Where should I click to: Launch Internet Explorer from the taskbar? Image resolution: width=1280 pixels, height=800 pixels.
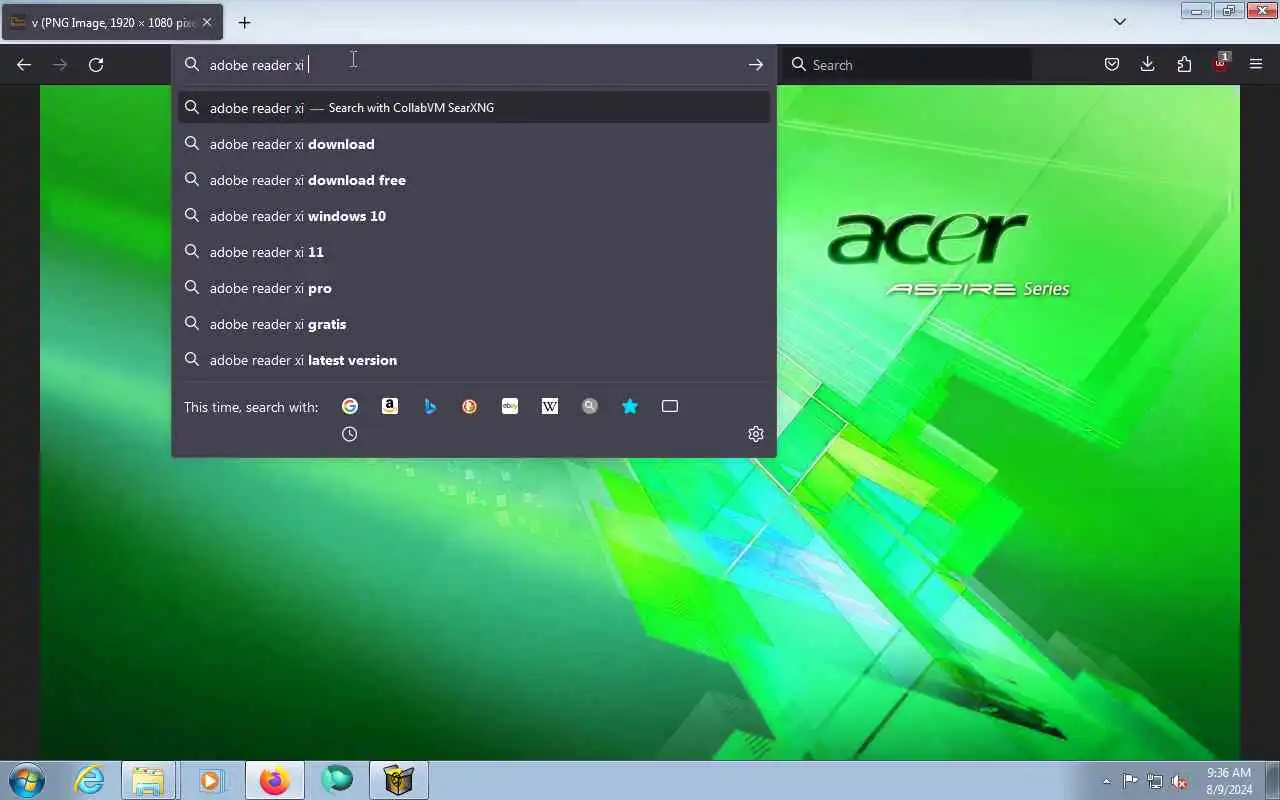pyautogui.click(x=90, y=780)
